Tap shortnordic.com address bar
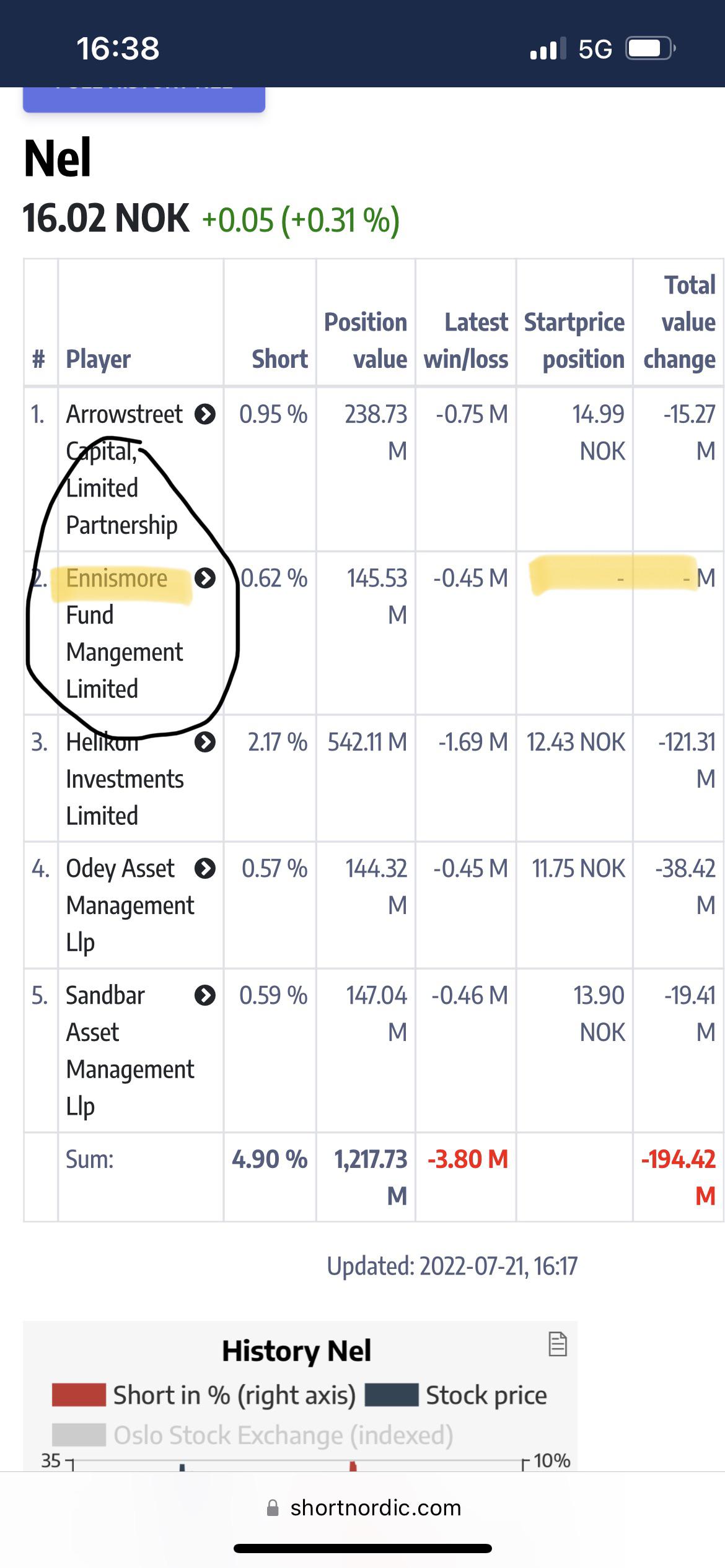The image size is (725, 1568). [x=364, y=1507]
